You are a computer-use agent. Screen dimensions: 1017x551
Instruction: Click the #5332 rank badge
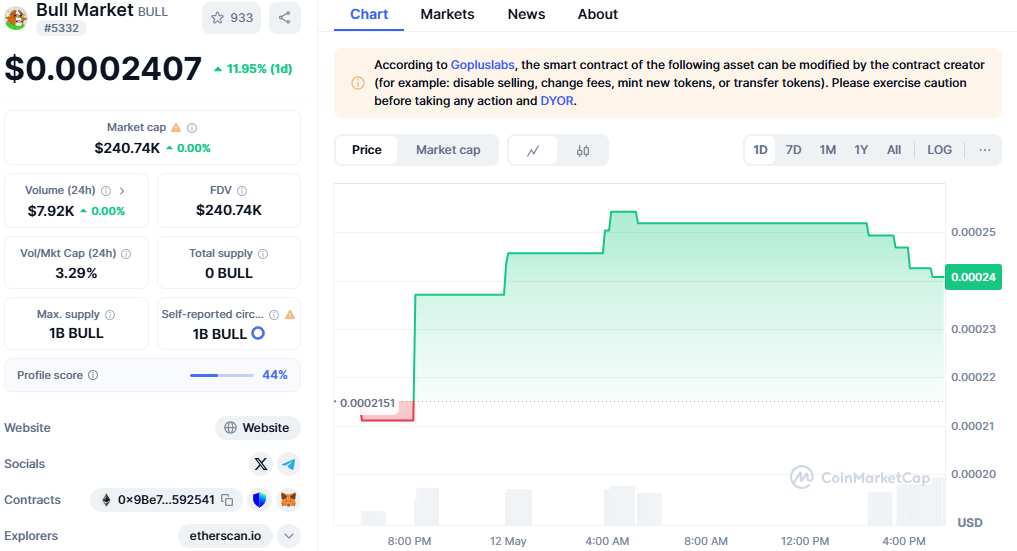[61, 28]
